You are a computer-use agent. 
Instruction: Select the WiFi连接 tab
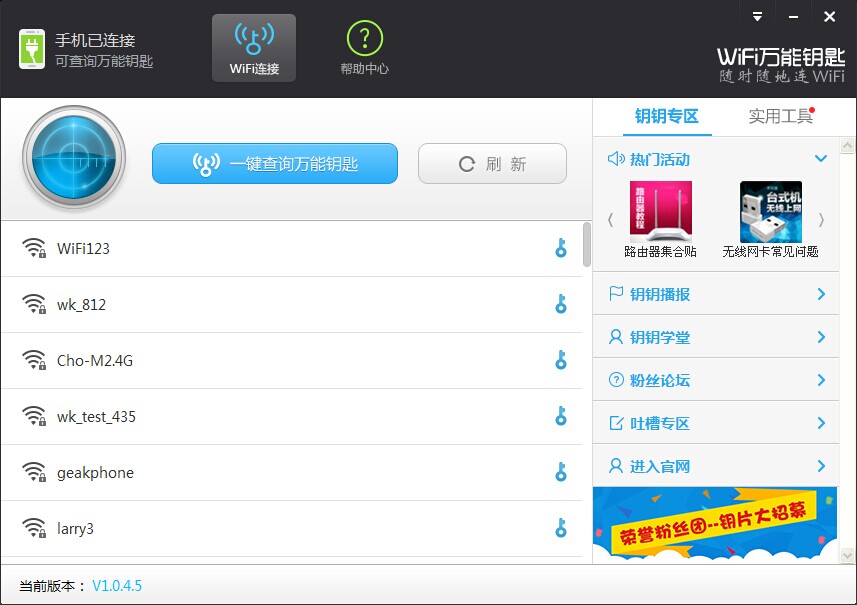(254, 48)
